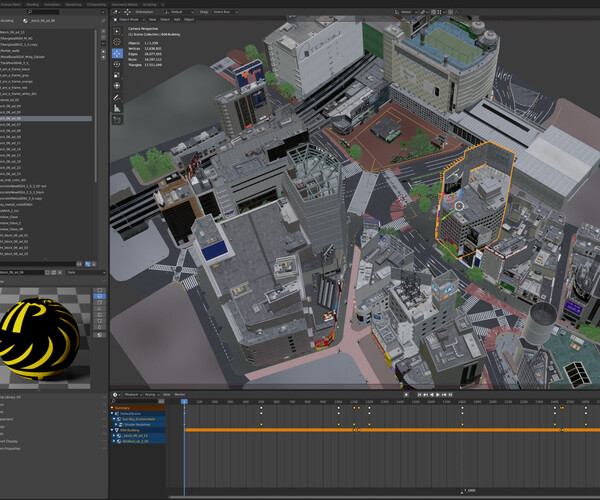Screen dimensions: 600x500
Task: Open the viewport Select menu
Action: (x=165, y=20)
